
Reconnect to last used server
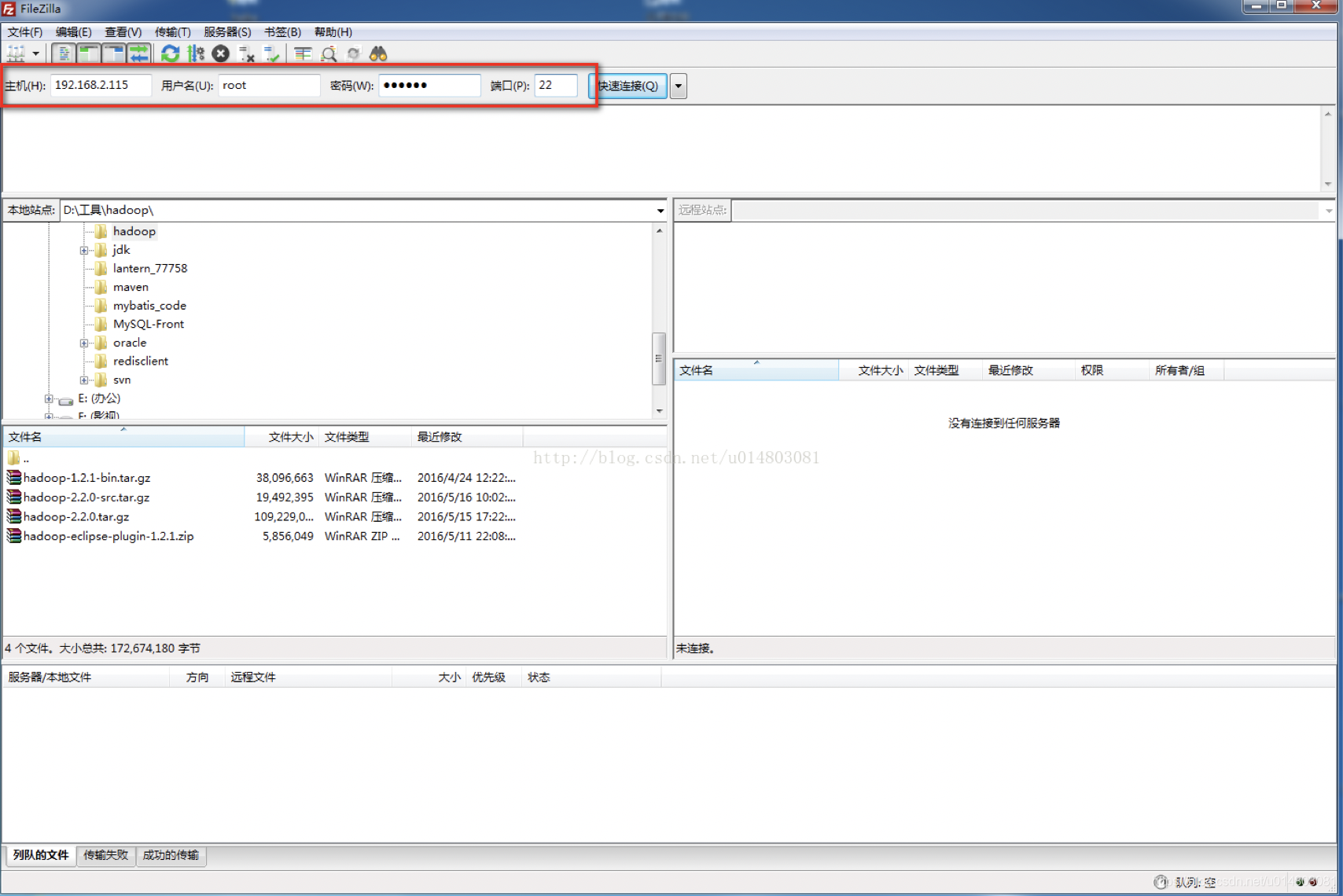tap(271, 53)
